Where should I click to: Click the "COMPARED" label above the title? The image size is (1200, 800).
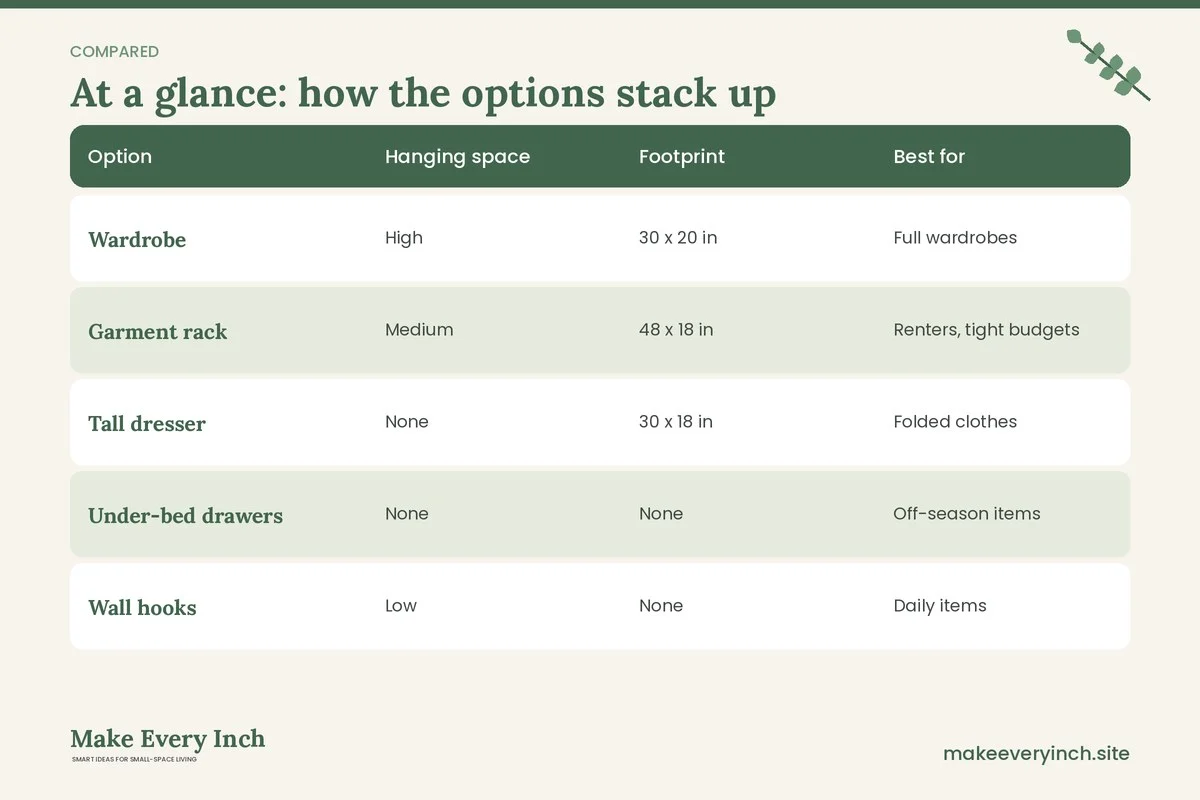(114, 52)
